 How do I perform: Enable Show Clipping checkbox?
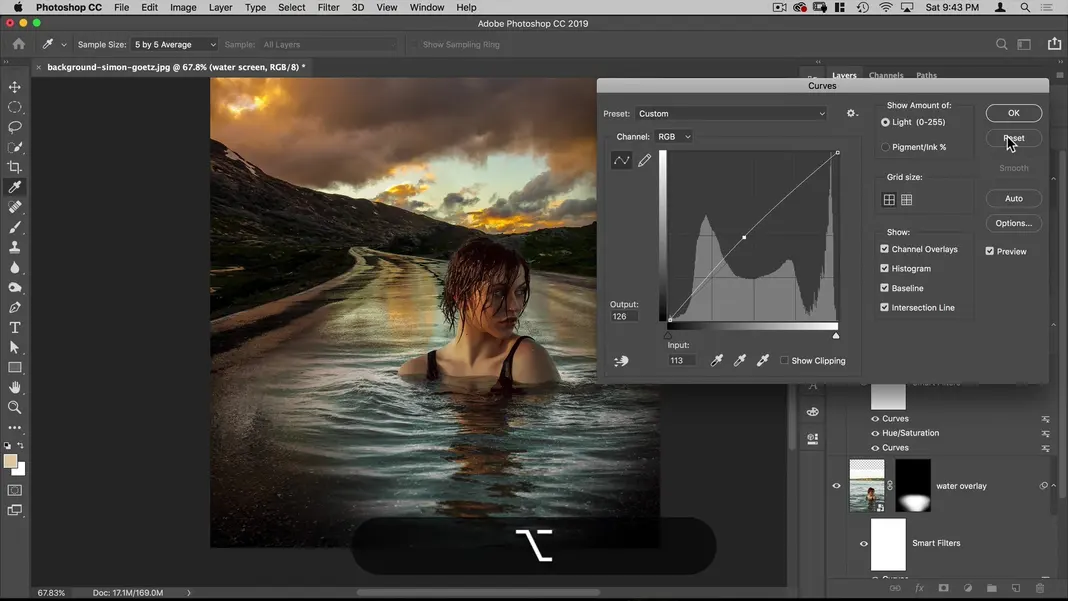click(x=784, y=360)
